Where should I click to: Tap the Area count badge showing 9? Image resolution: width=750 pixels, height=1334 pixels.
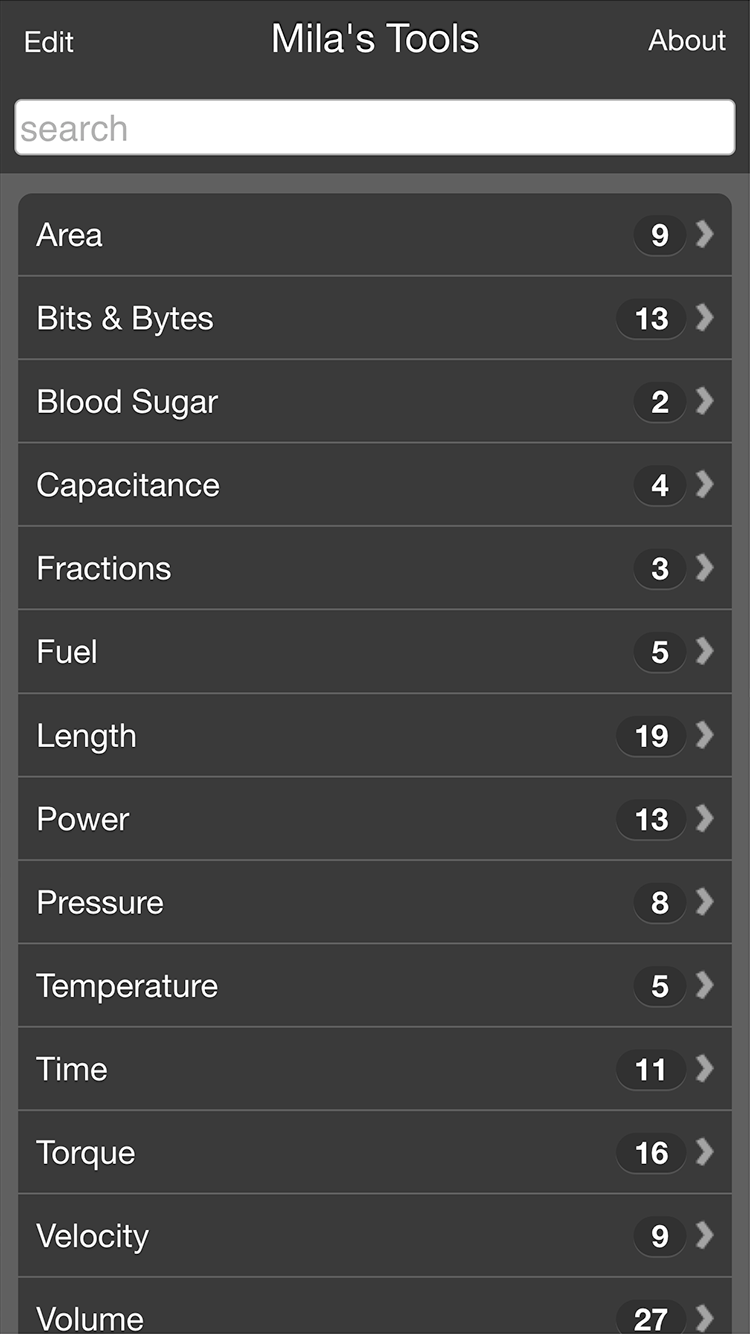(659, 235)
